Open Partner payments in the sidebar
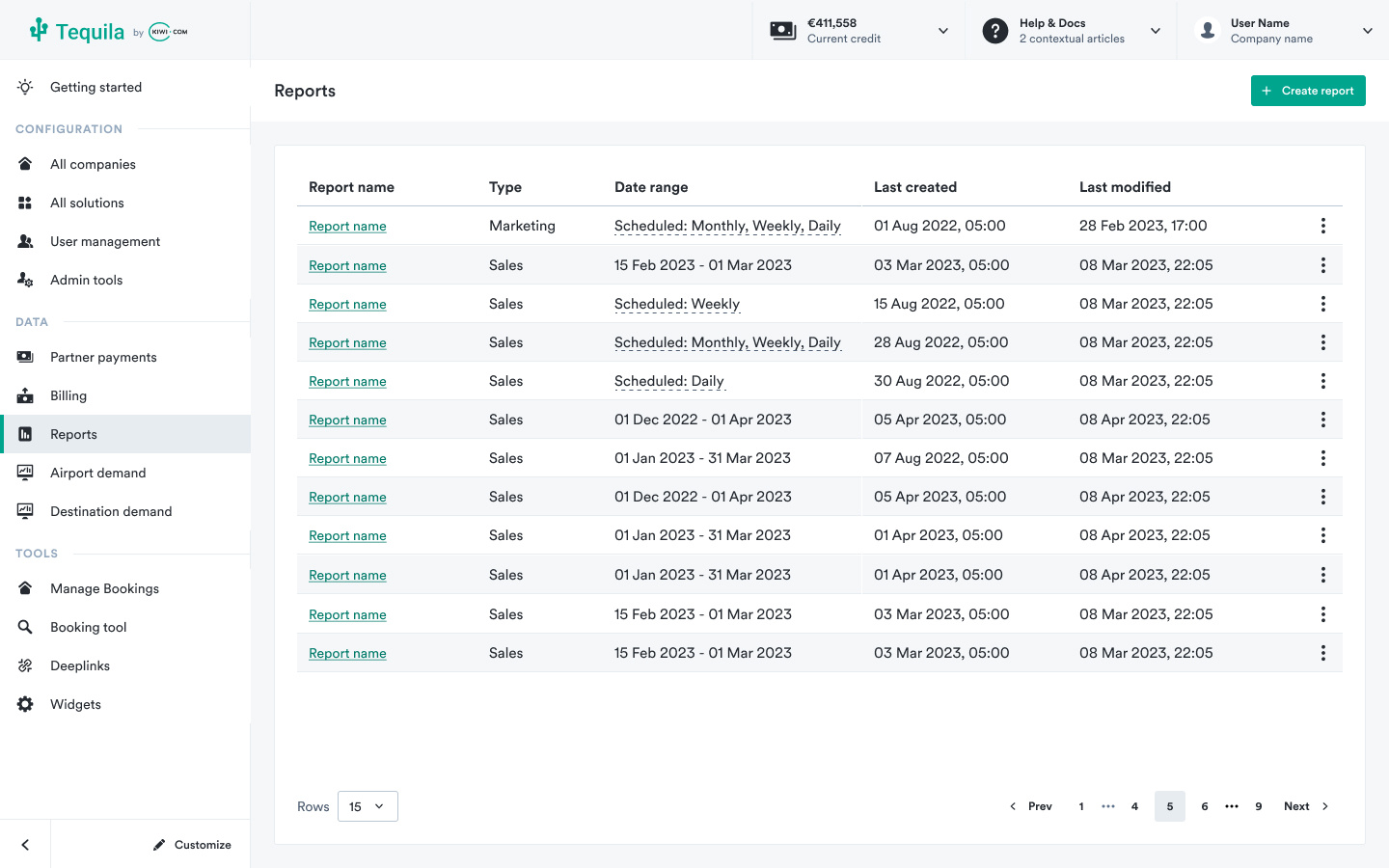The width and height of the screenshot is (1389, 868). pyautogui.click(x=103, y=357)
